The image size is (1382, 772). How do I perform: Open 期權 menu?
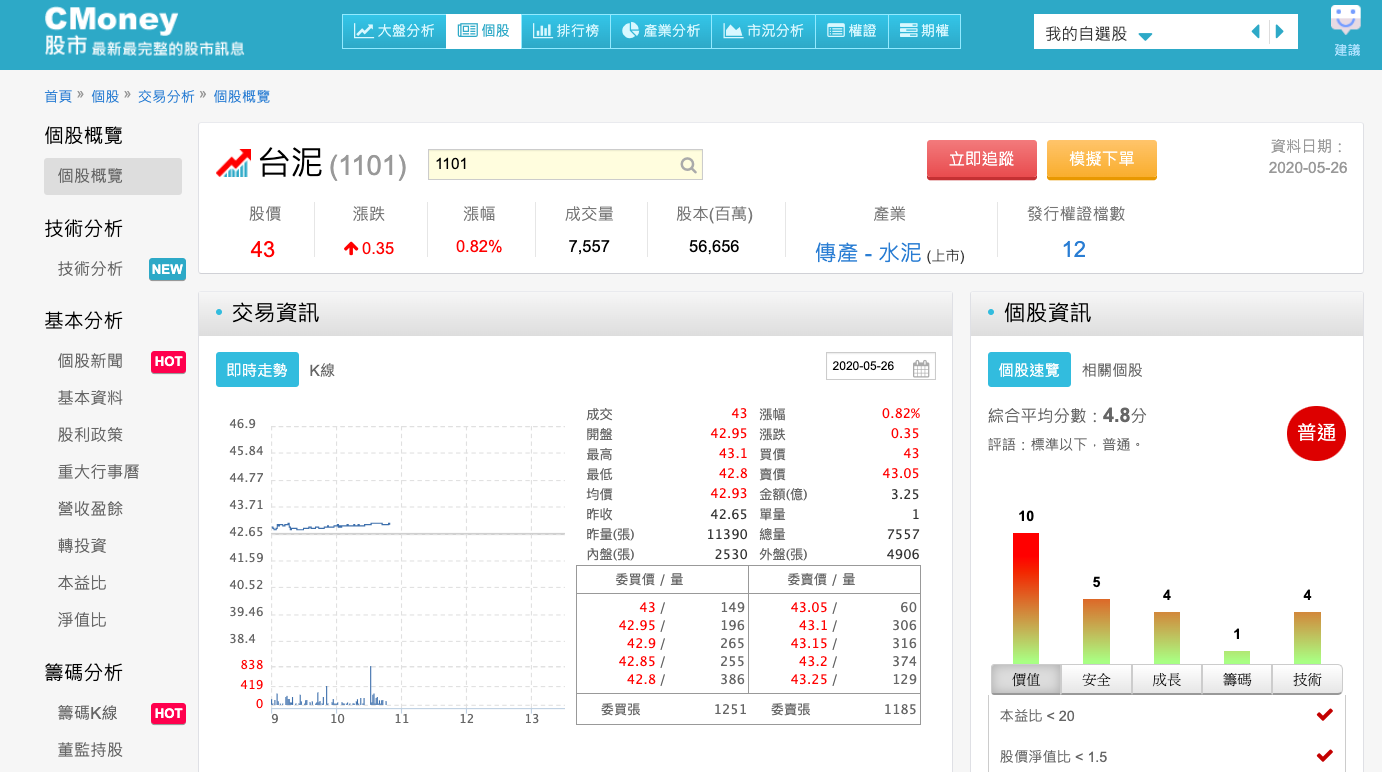[924, 31]
